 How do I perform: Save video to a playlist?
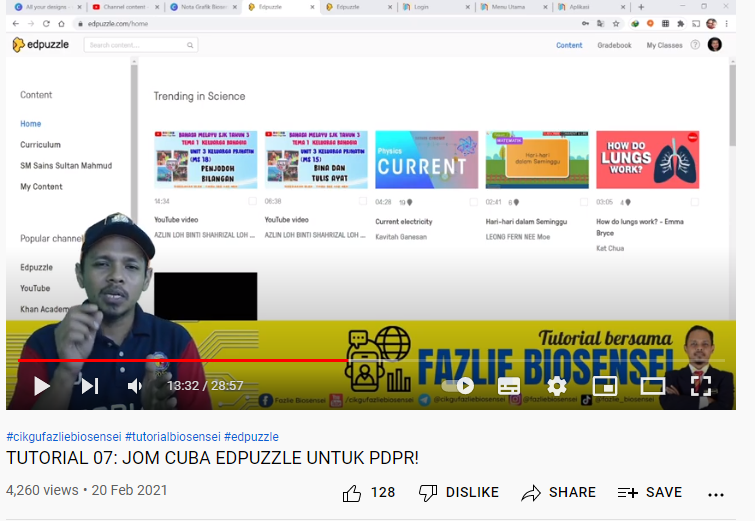coord(650,492)
